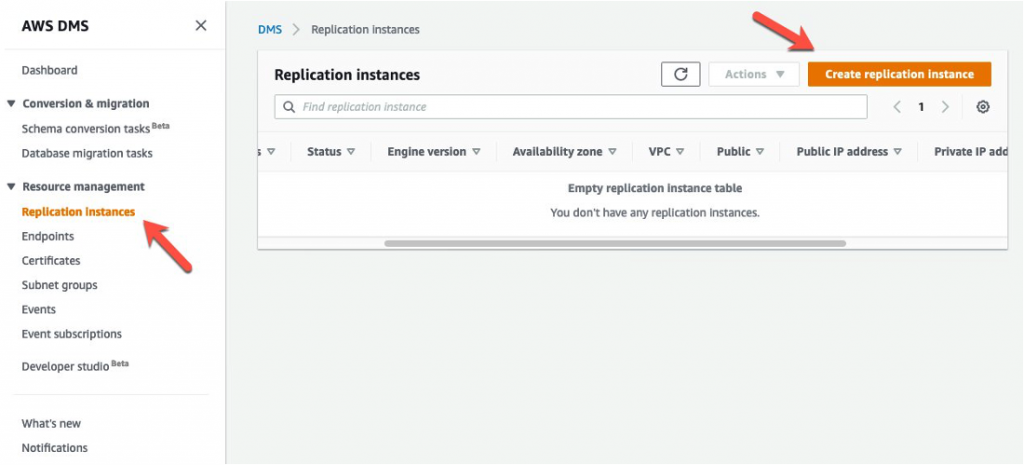Image resolution: width=1024 pixels, height=465 pixels.
Task: Click the AWS DMS sidebar title
Action: 55,26
